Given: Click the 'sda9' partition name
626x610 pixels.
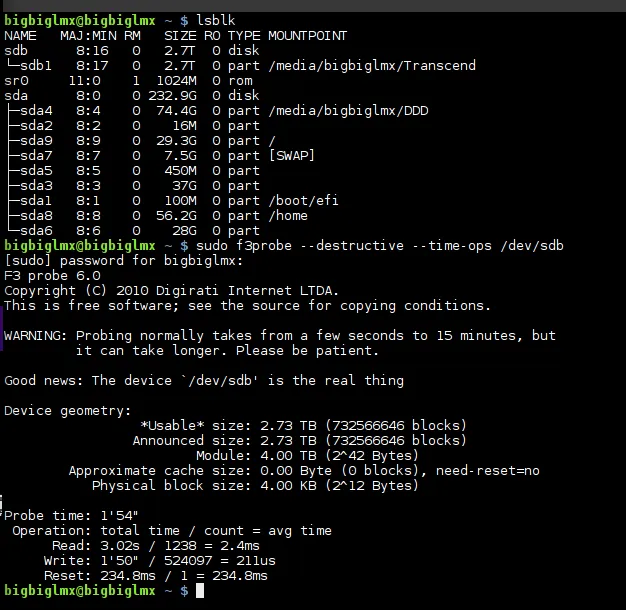Looking at the screenshot, I should tap(36, 141).
